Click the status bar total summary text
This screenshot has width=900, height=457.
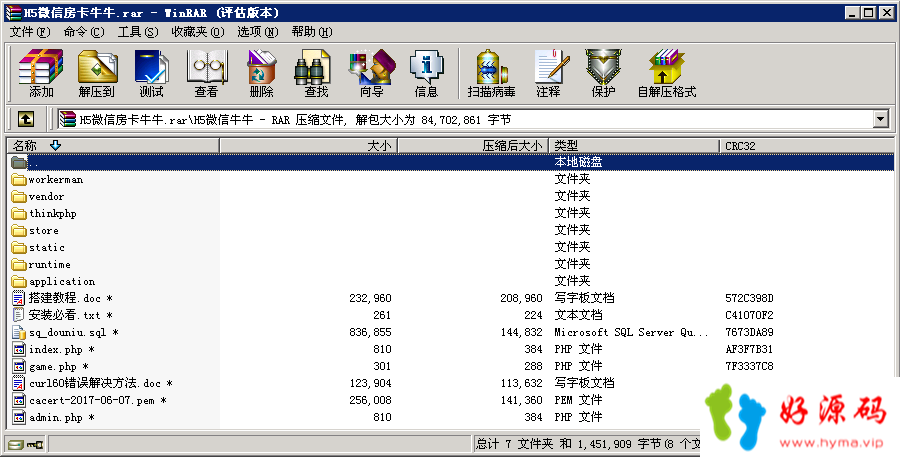(587, 444)
